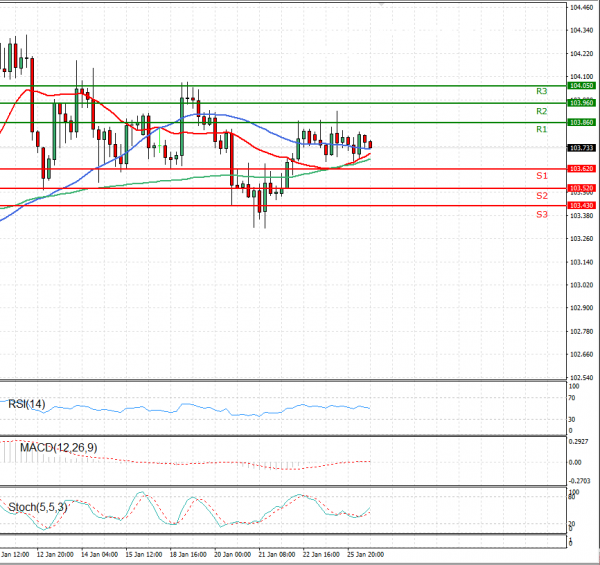
Task: Click the current price tag 103.733
Action: pyautogui.click(x=581, y=148)
